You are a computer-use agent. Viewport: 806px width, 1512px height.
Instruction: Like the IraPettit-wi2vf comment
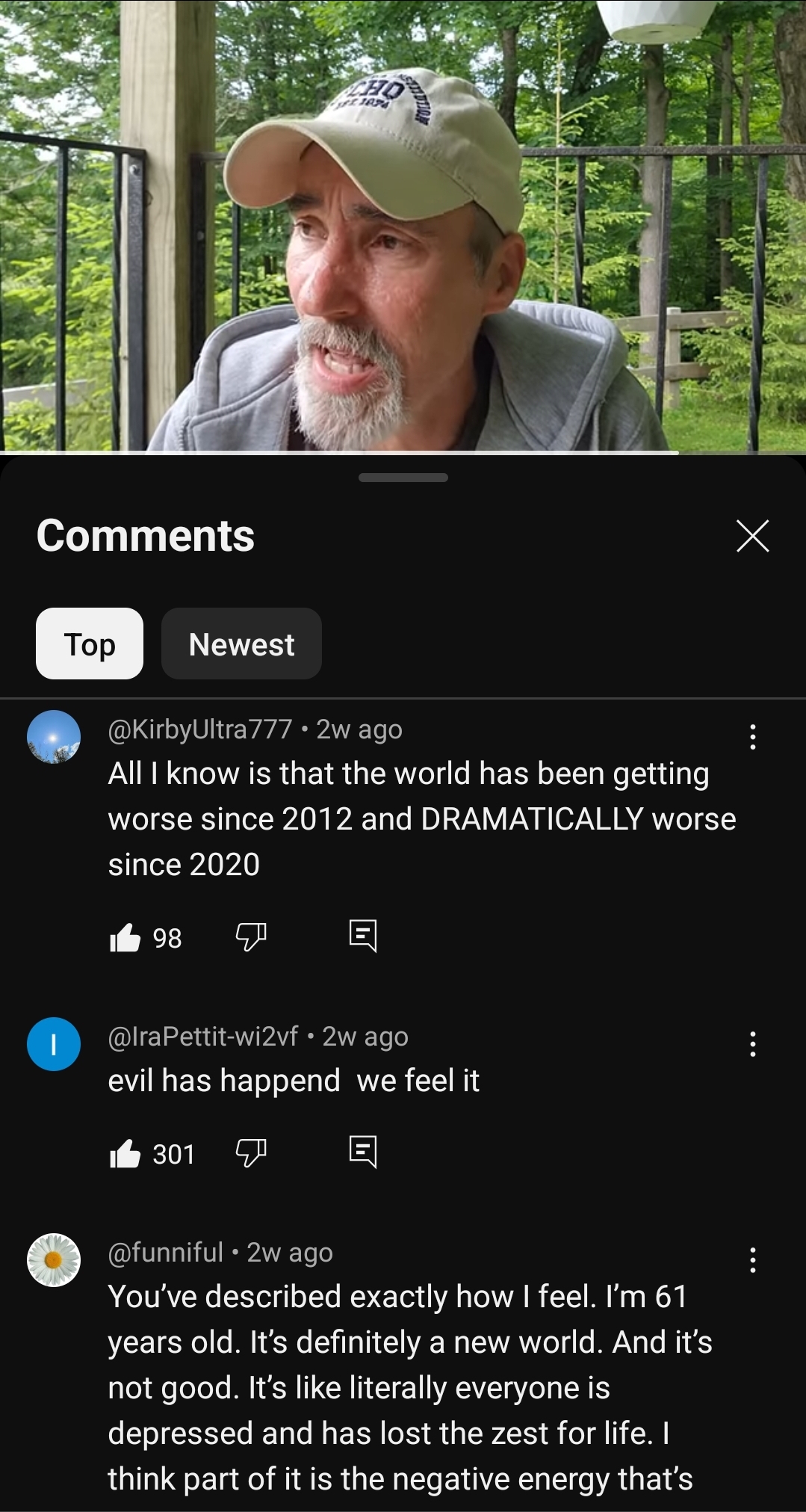(125, 1153)
